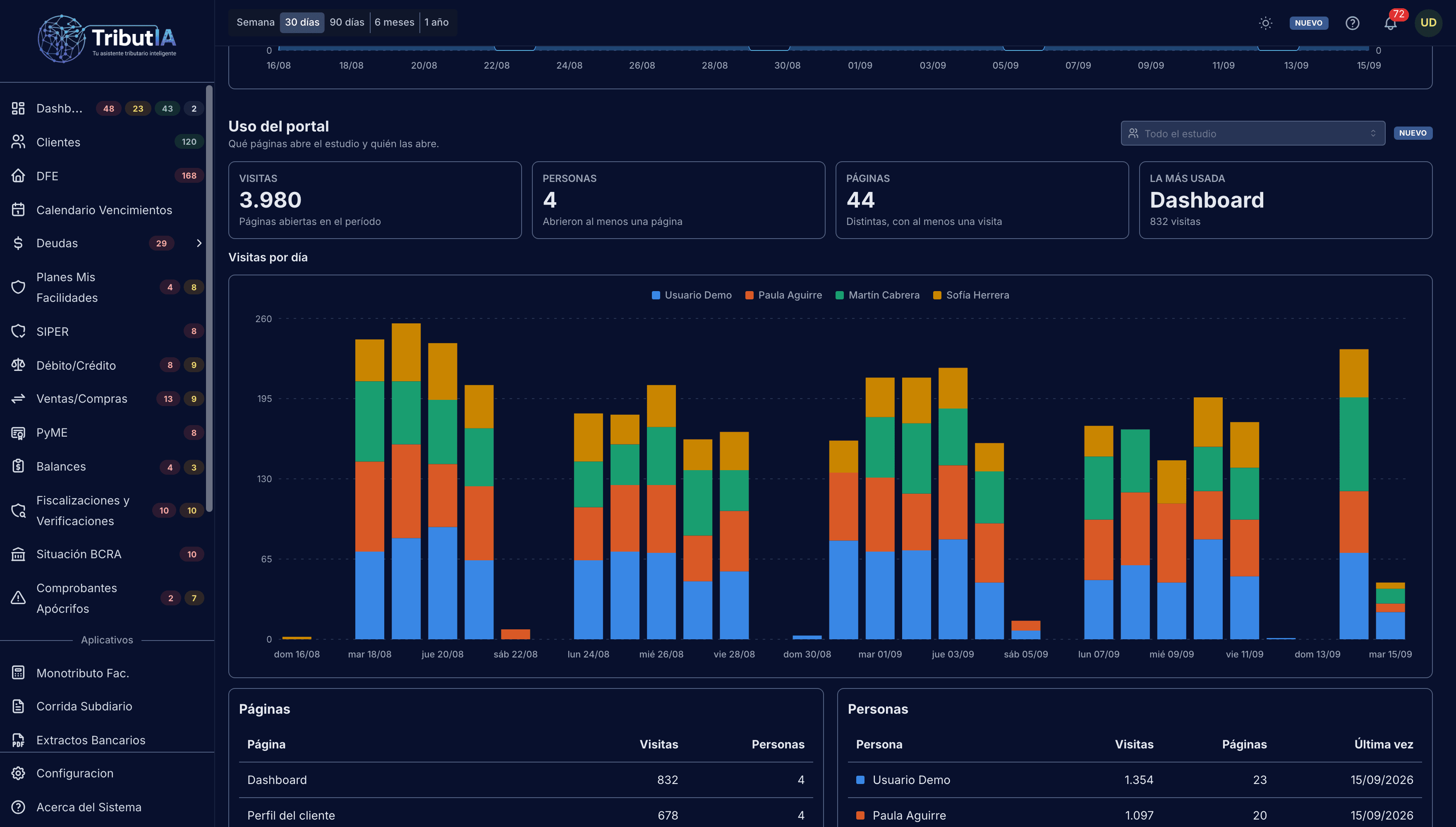This screenshot has height=827, width=1456.
Task: Click the Planes Mis Facilidades shield icon
Action: coord(18,287)
